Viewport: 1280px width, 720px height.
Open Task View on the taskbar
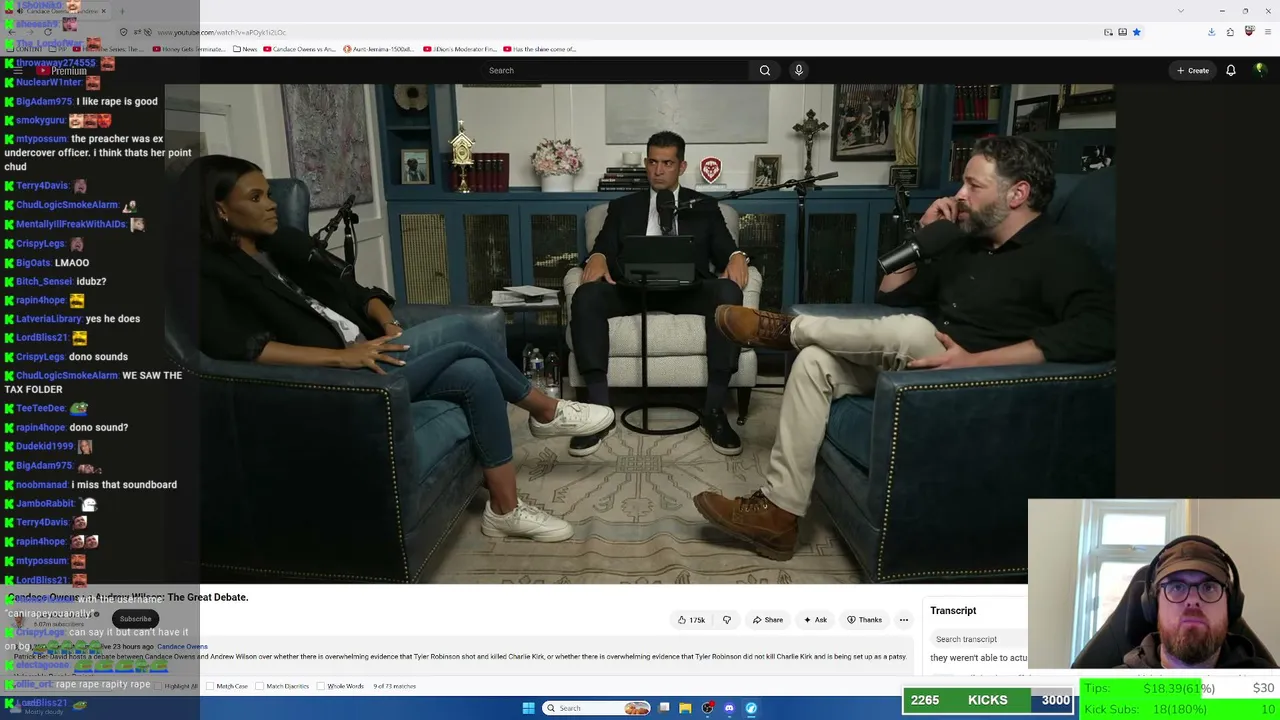pyautogui.click(x=663, y=708)
